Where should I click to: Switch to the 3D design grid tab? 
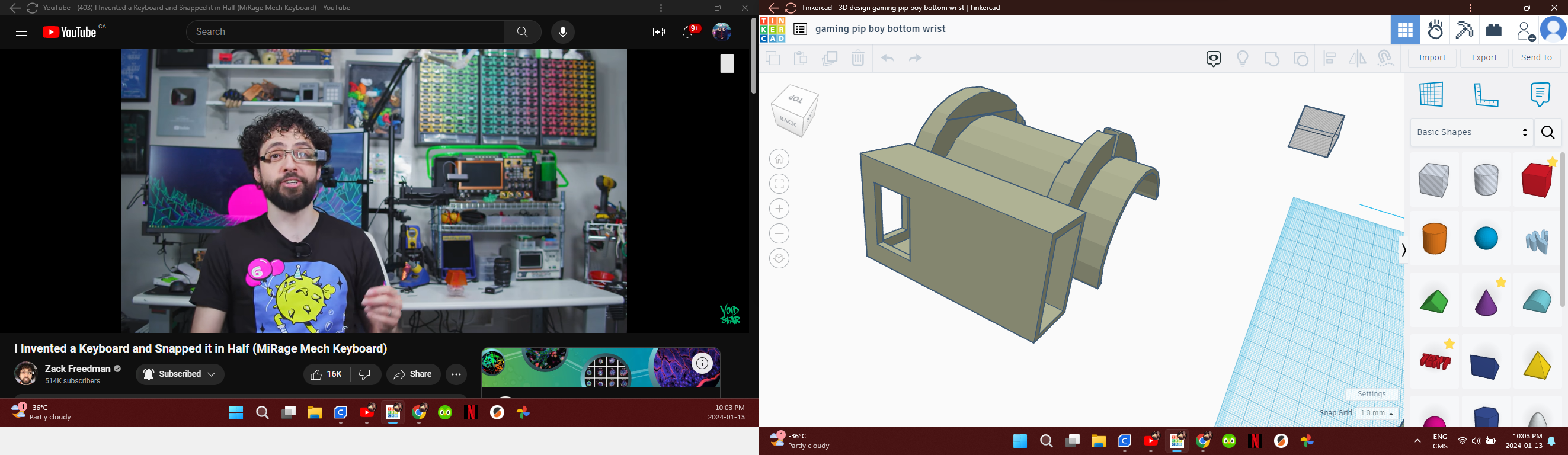pos(1405,30)
